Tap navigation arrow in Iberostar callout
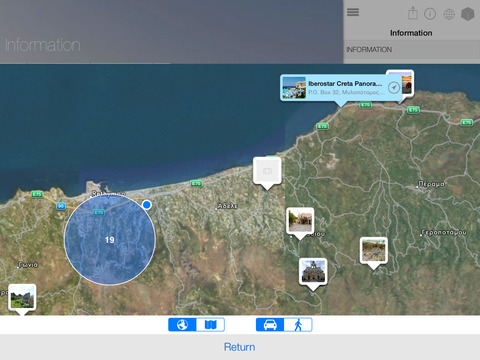 coord(394,88)
